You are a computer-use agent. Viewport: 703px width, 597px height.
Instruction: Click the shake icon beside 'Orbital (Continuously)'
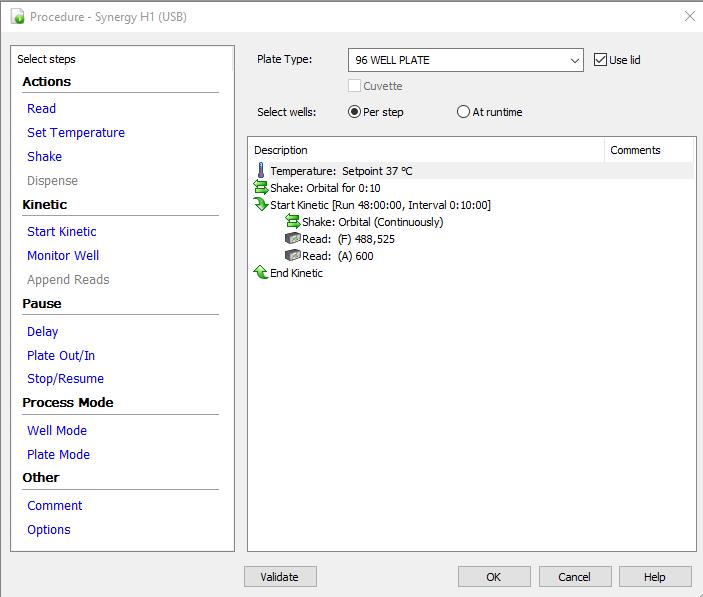pyautogui.click(x=293, y=221)
